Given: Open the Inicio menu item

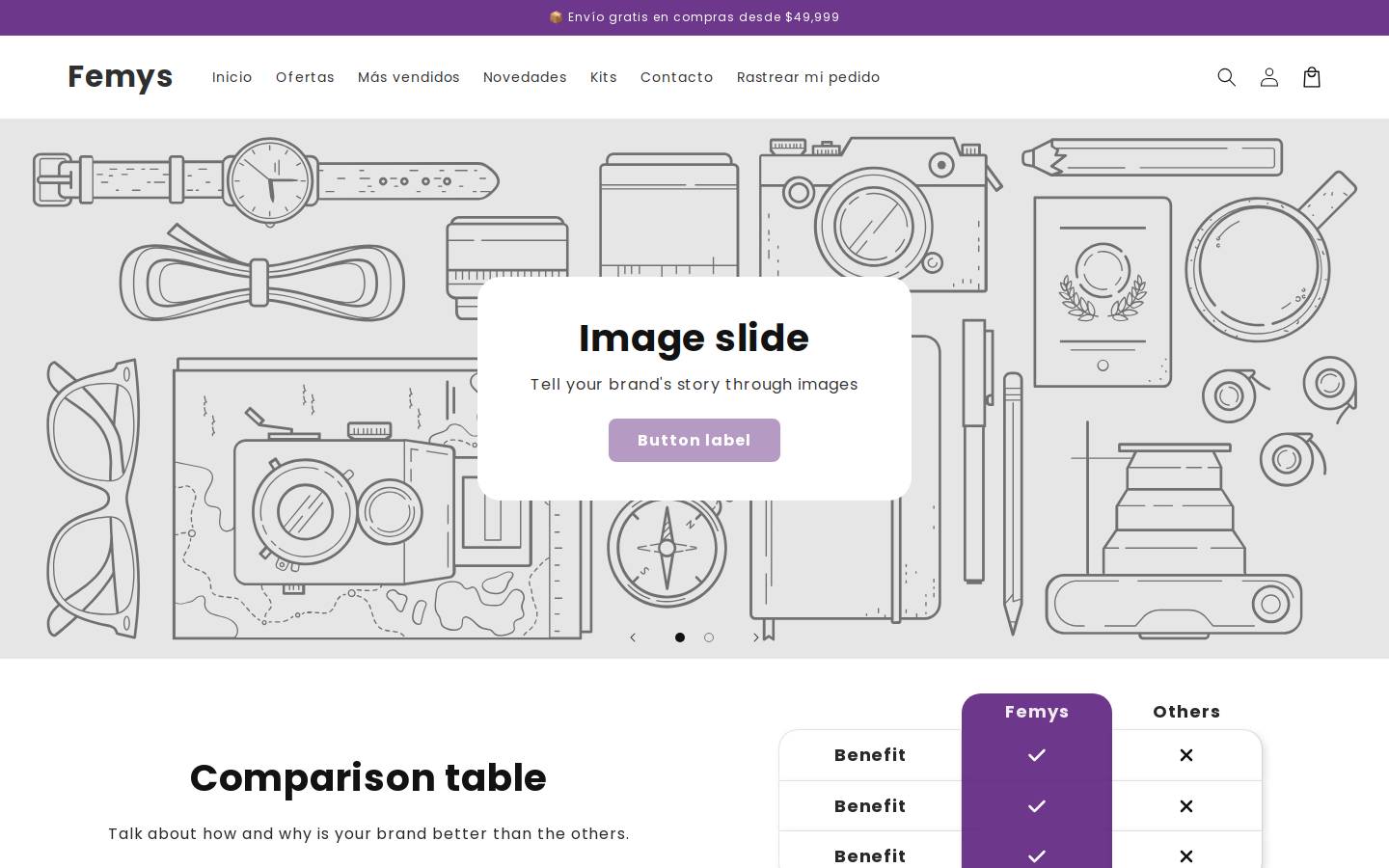Looking at the screenshot, I should (232, 77).
